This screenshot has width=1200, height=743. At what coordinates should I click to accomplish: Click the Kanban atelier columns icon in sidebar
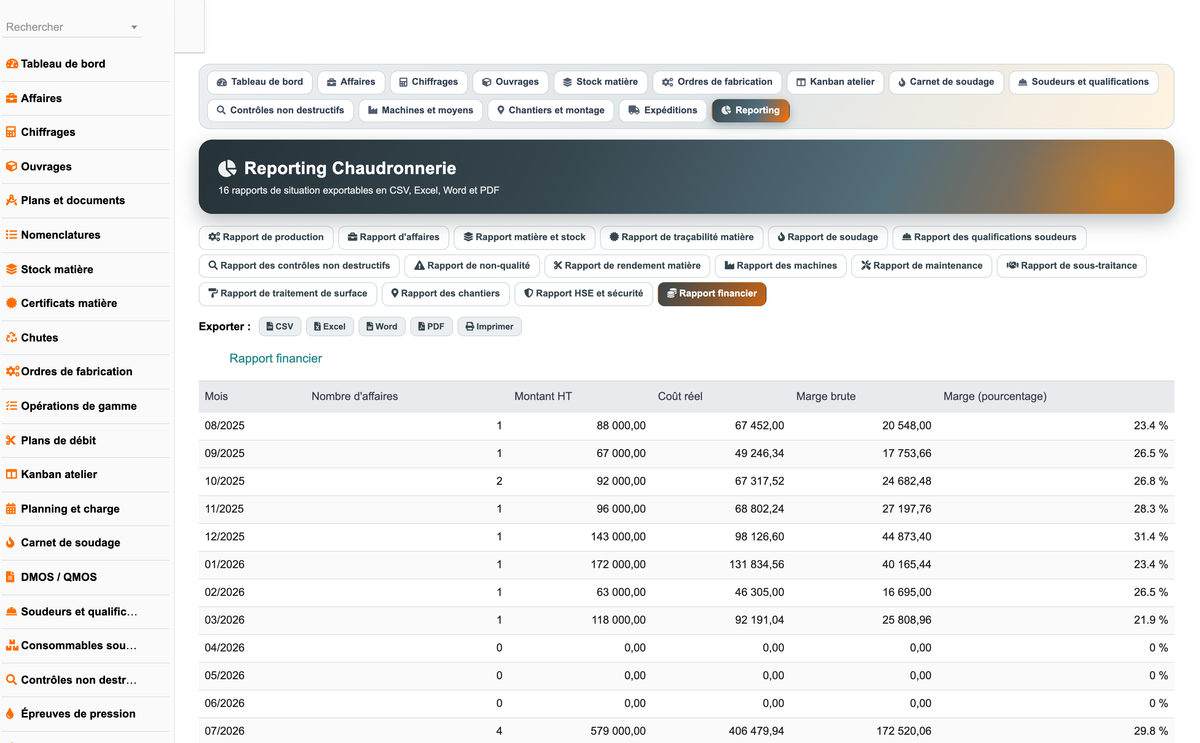point(12,474)
